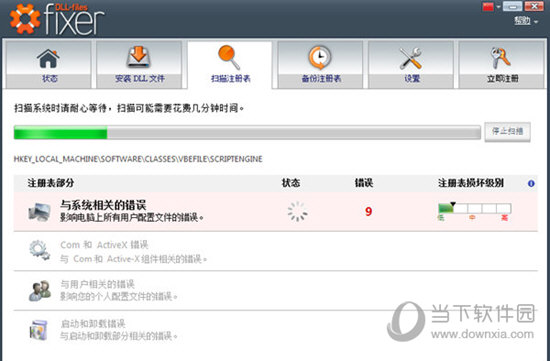Click the blue info icon beside 注册表损坏级别
The image size is (550, 361).
pyautogui.click(x=531, y=183)
